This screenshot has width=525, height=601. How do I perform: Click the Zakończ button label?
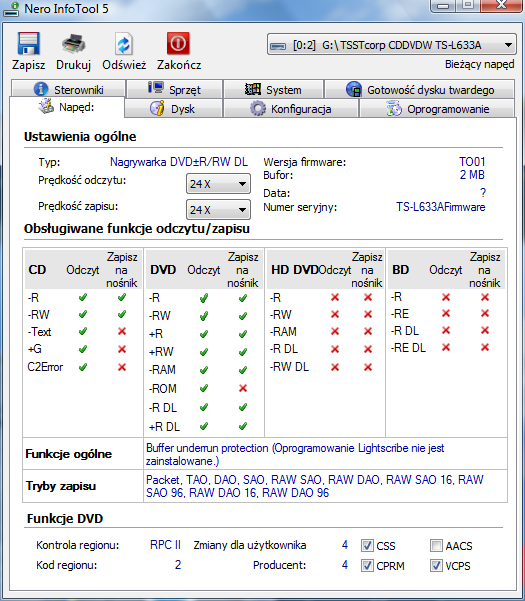179,65
